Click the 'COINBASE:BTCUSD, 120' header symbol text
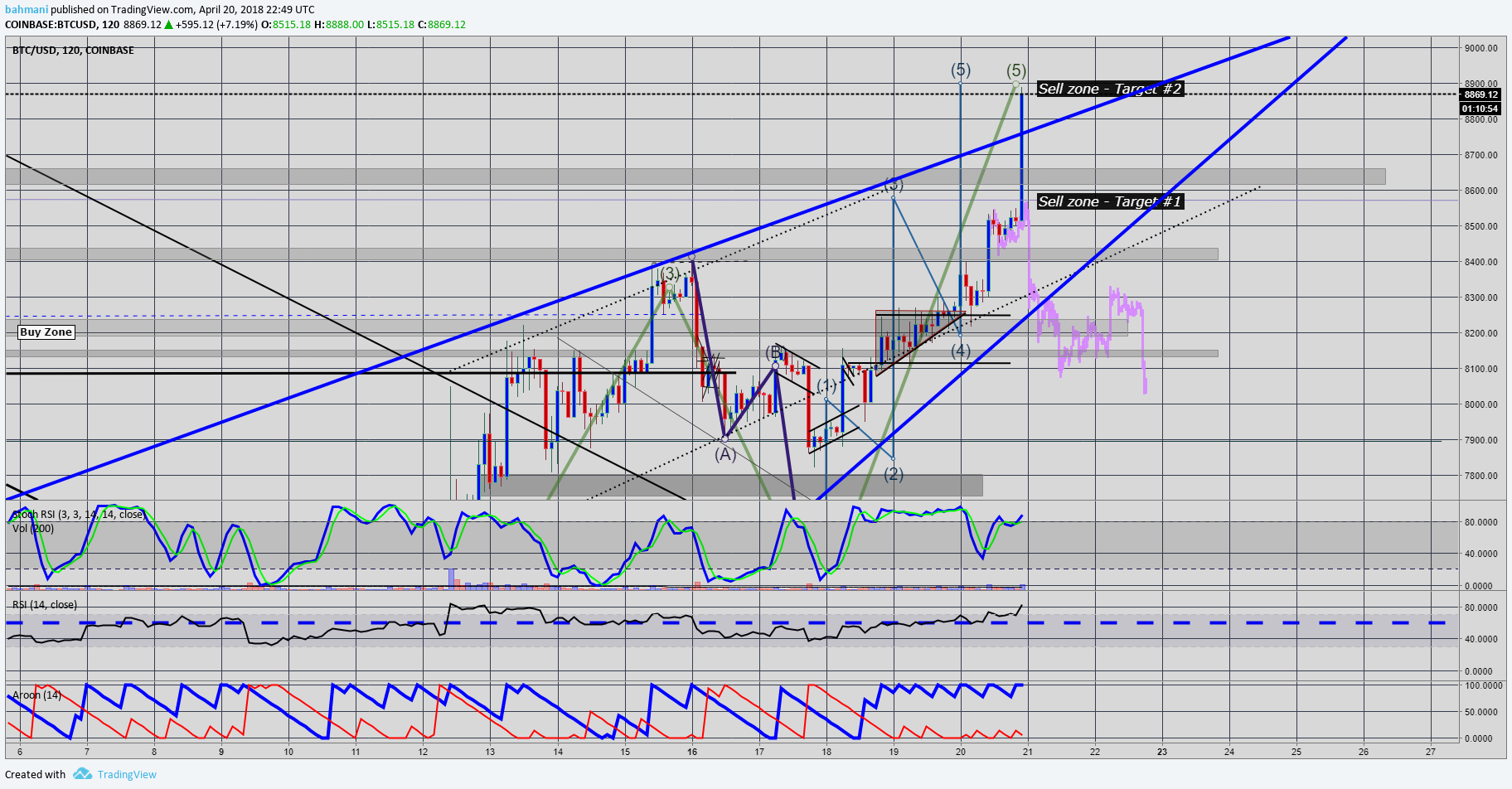1512x789 pixels. coord(62,25)
